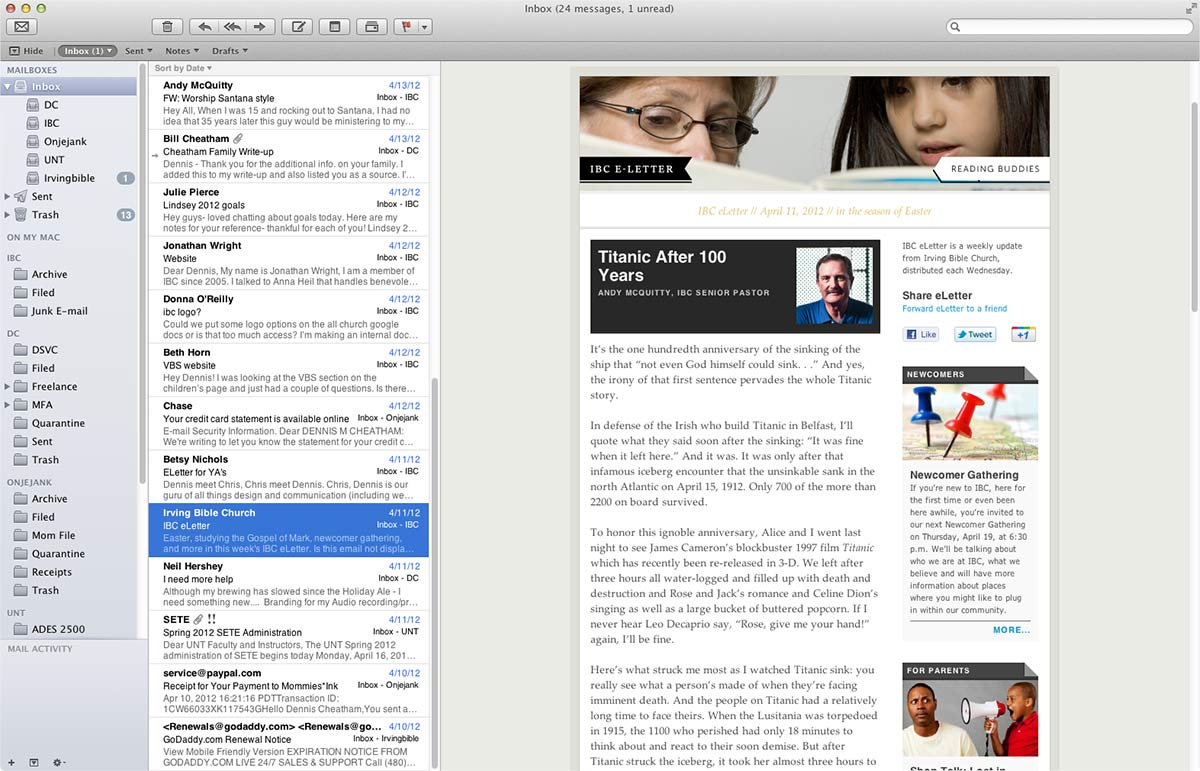Image resolution: width=1200 pixels, height=771 pixels.
Task: Click the message list scrollbar
Action: coord(435,573)
